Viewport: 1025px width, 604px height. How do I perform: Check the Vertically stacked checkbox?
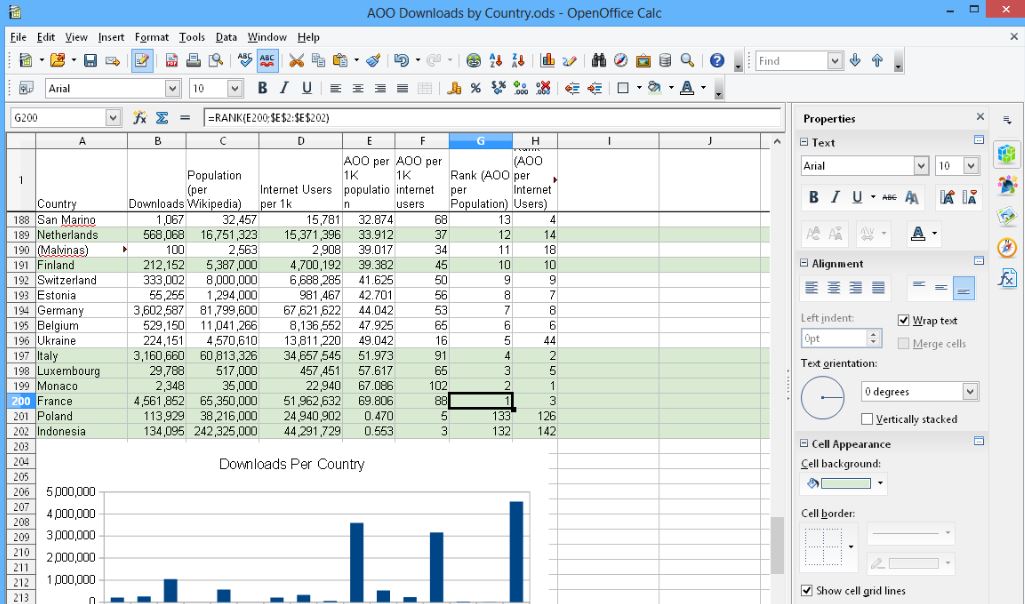867,419
